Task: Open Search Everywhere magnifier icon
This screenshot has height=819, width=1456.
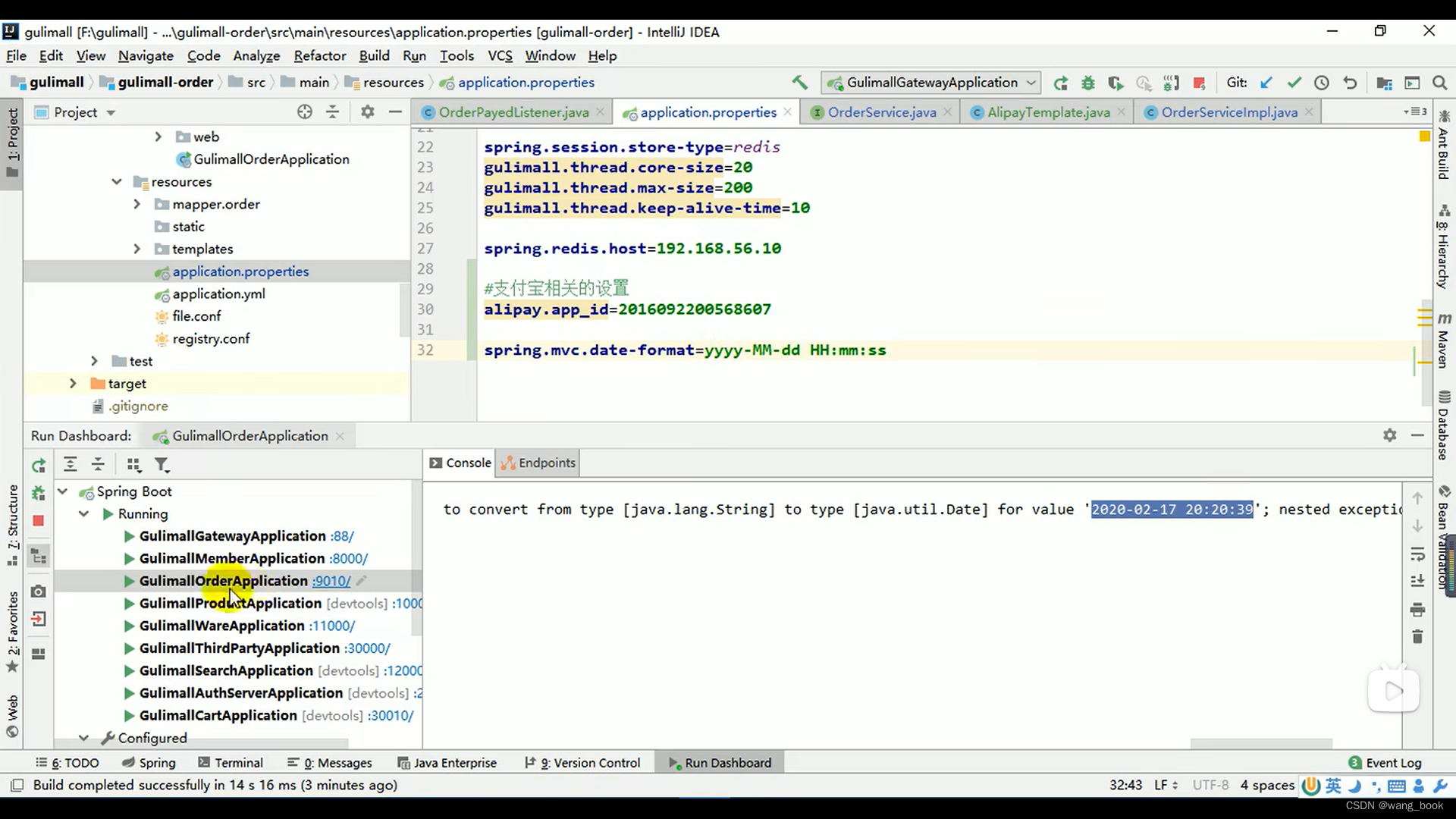Action: 1439,83
